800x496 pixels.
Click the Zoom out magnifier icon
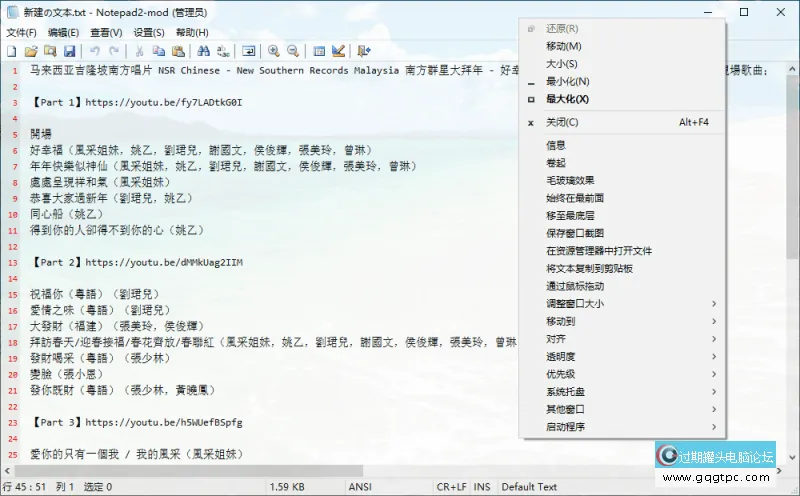pyautogui.click(x=293, y=51)
